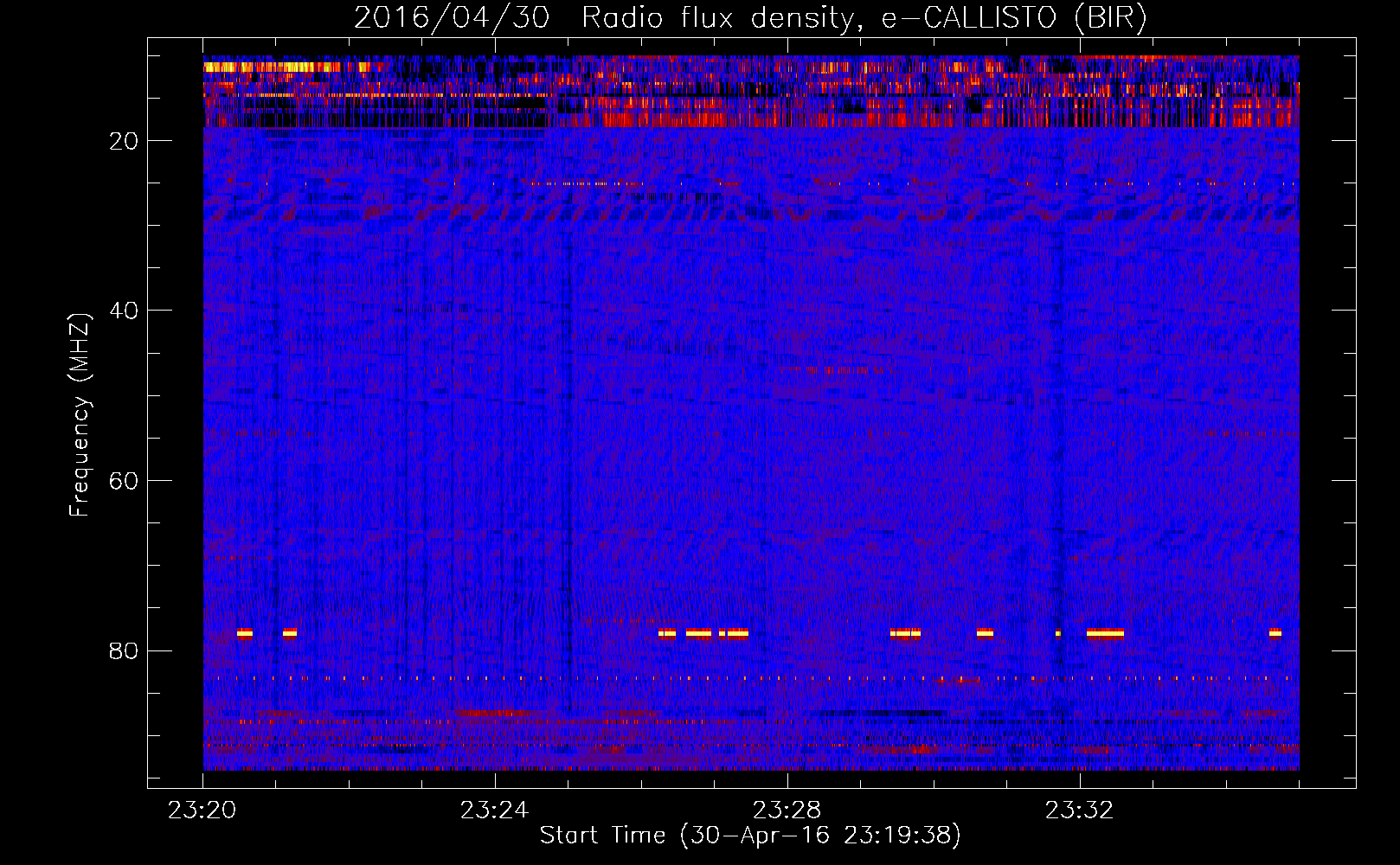The image size is (1400, 865).
Task: Click the frequency tick label "20"
Action: coord(124,141)
